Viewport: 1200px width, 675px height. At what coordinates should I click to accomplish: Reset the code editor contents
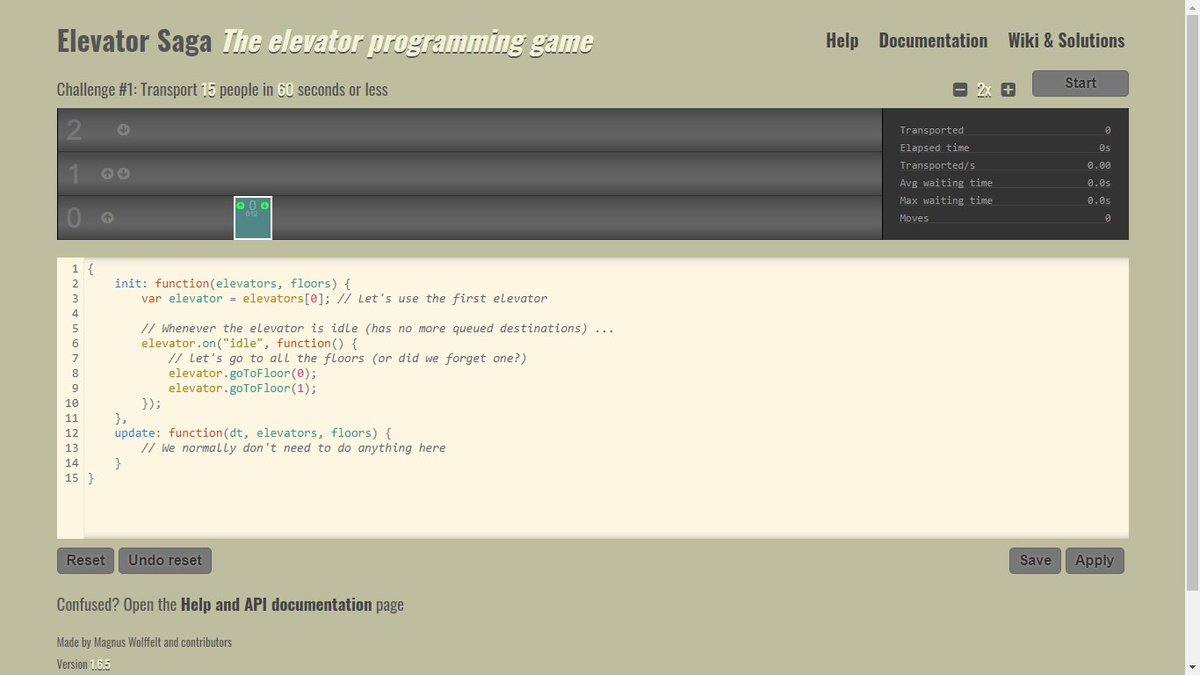click(85, 560)
